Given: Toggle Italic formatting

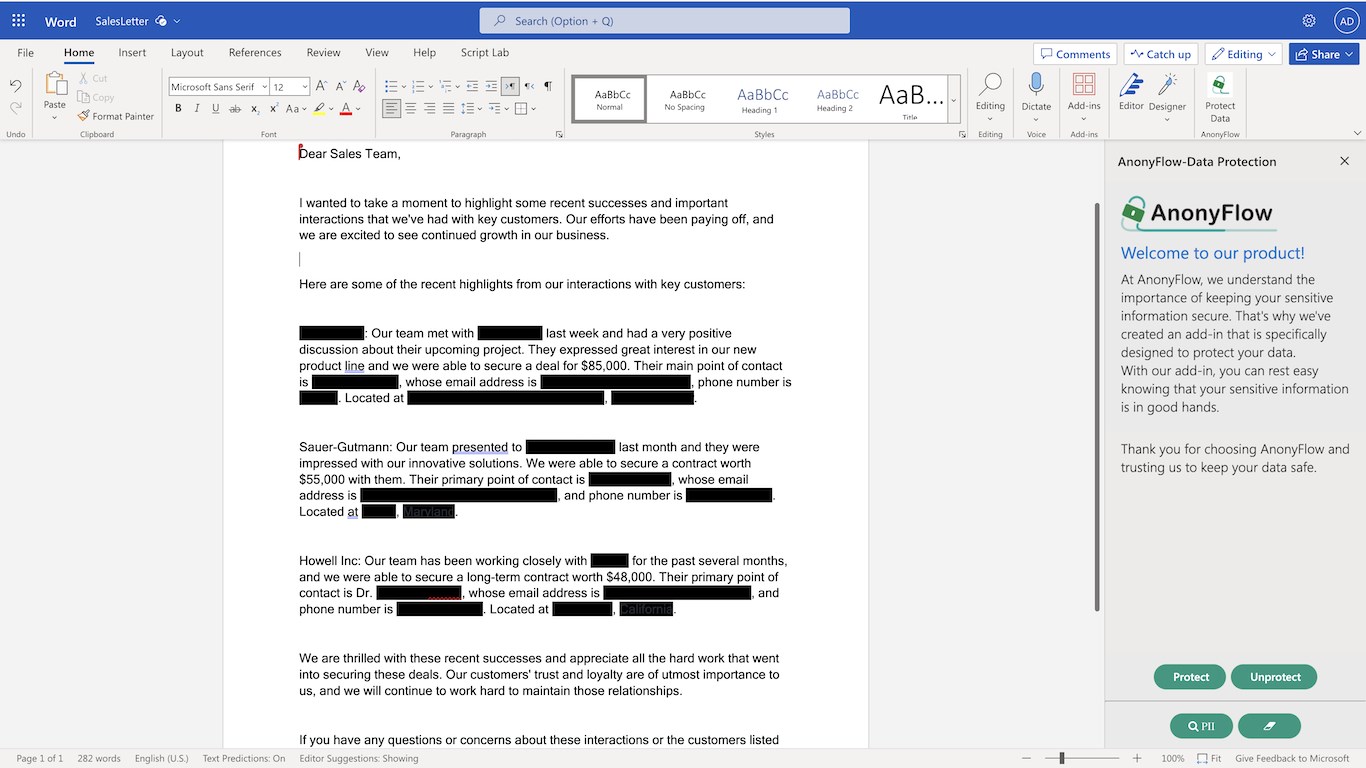Looking at the screenshot, I should point(197,109).
